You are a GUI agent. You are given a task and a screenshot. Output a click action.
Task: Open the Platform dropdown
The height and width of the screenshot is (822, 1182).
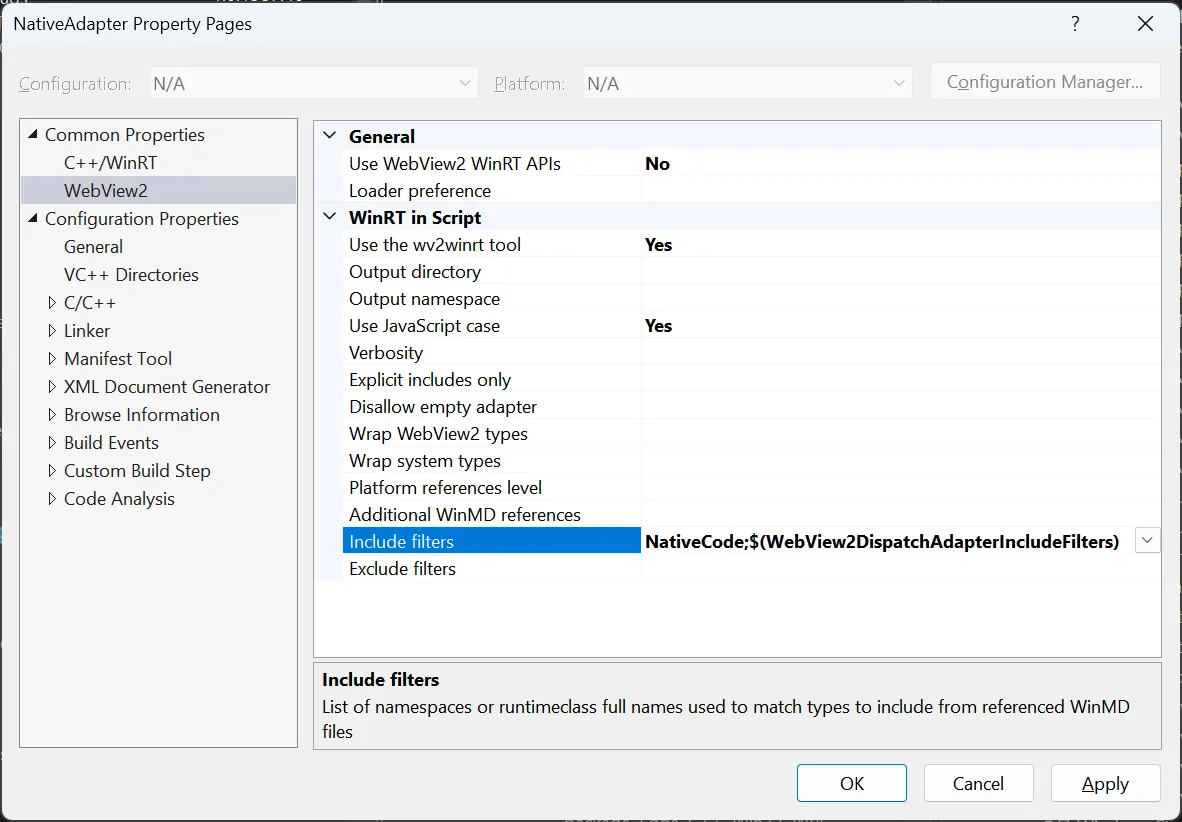click(x=898, y=83)
